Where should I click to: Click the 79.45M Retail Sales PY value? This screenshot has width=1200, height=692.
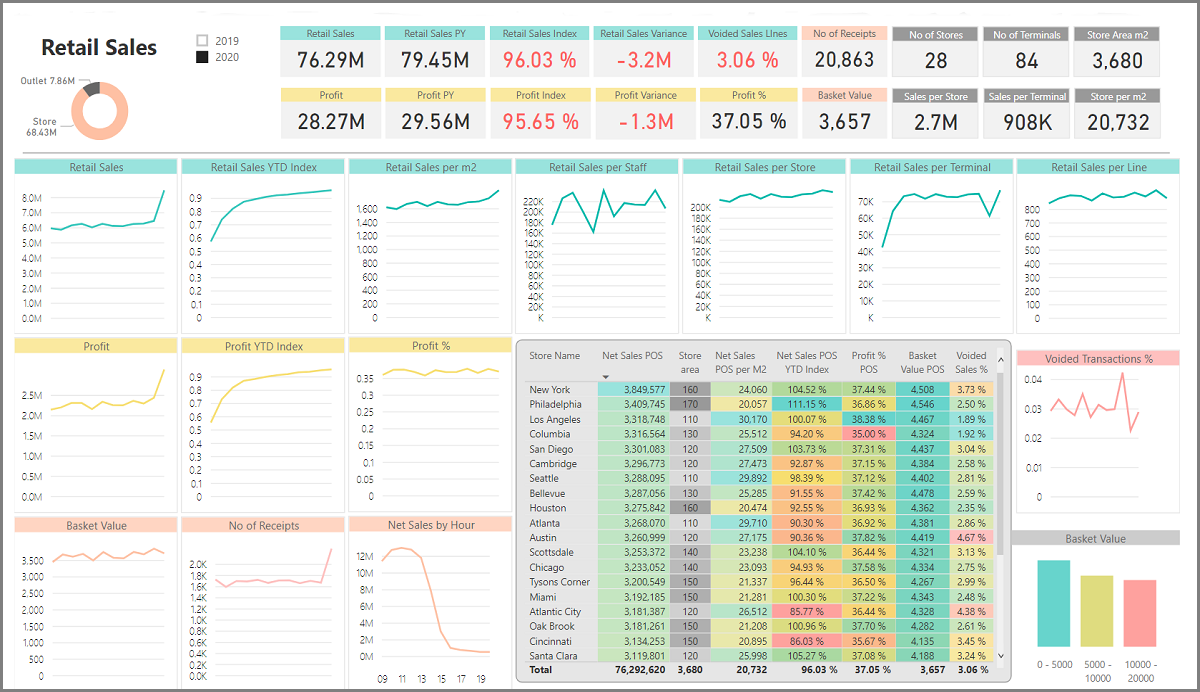tap(435, 60)
